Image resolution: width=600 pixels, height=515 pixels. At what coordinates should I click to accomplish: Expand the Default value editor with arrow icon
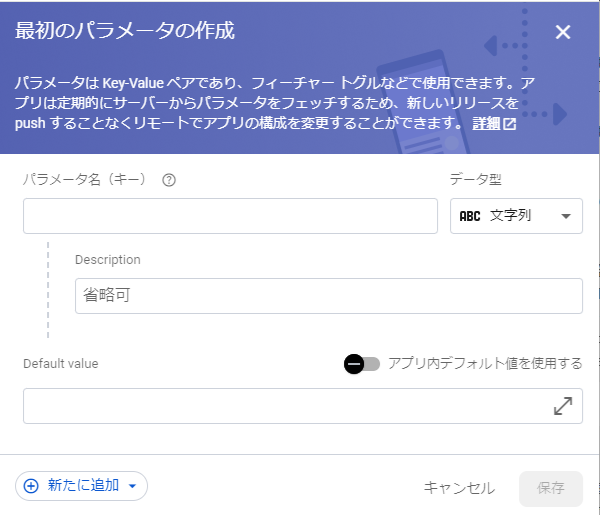click(x=563, y=406)
